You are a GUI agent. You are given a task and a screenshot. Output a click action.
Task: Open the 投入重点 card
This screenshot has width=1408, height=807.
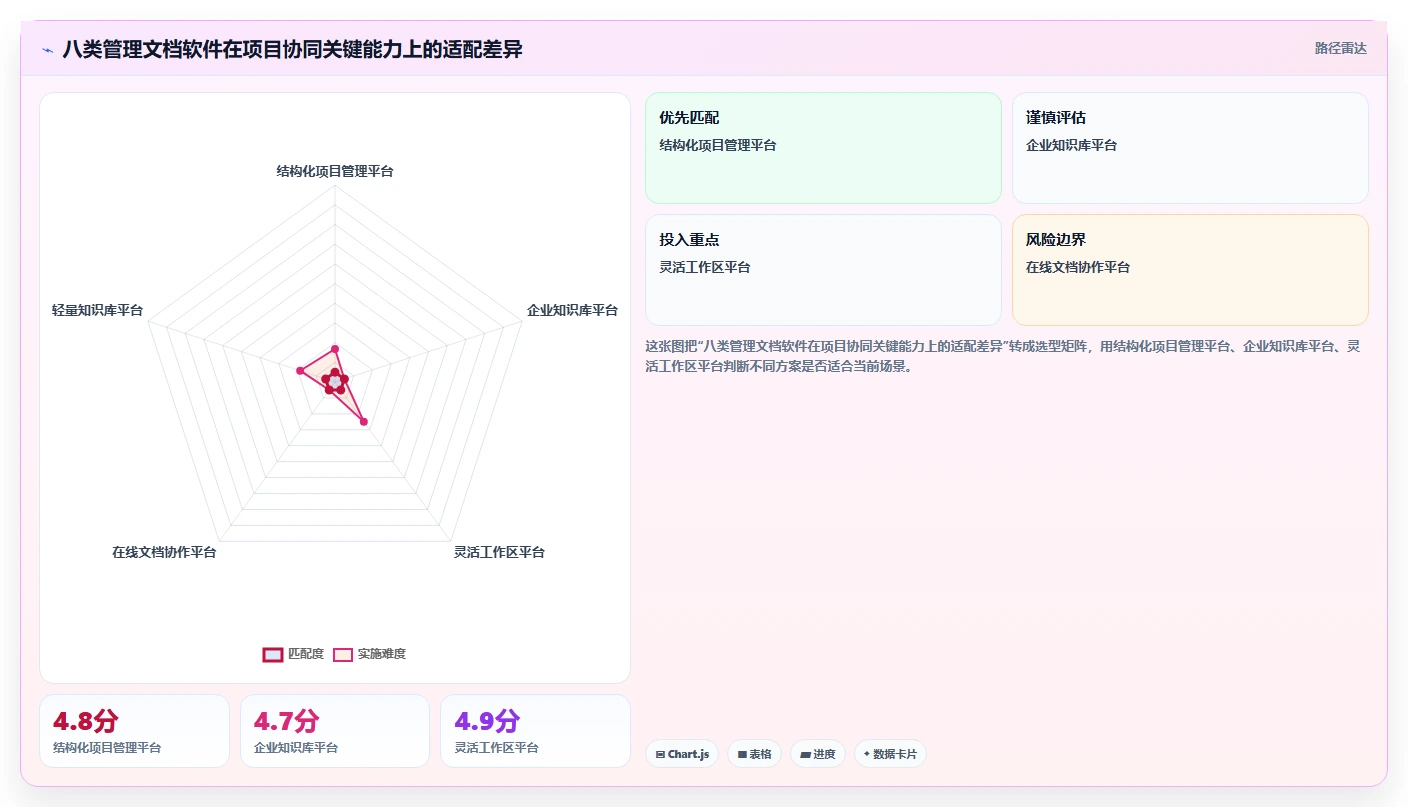[823, 270]
